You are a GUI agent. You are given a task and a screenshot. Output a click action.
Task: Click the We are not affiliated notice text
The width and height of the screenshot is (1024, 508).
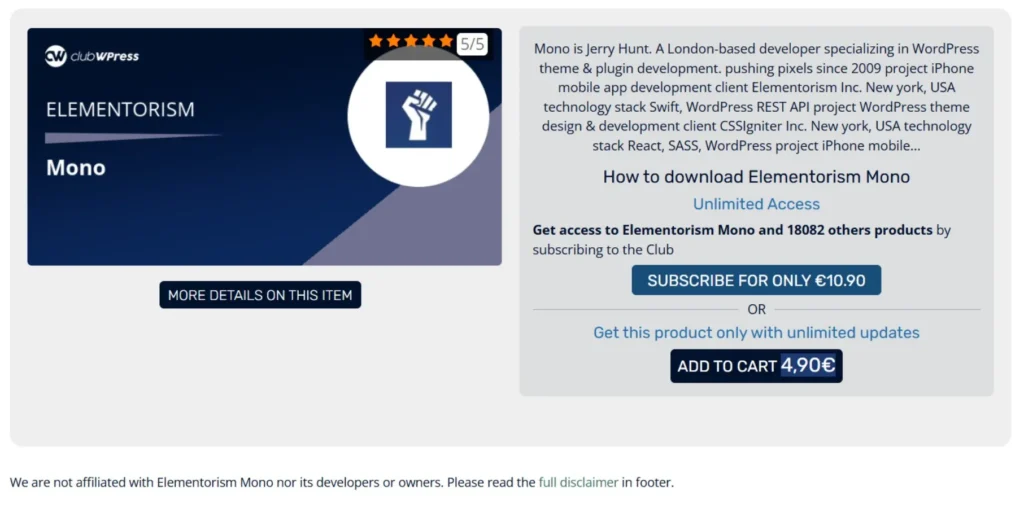click(342, 483)
